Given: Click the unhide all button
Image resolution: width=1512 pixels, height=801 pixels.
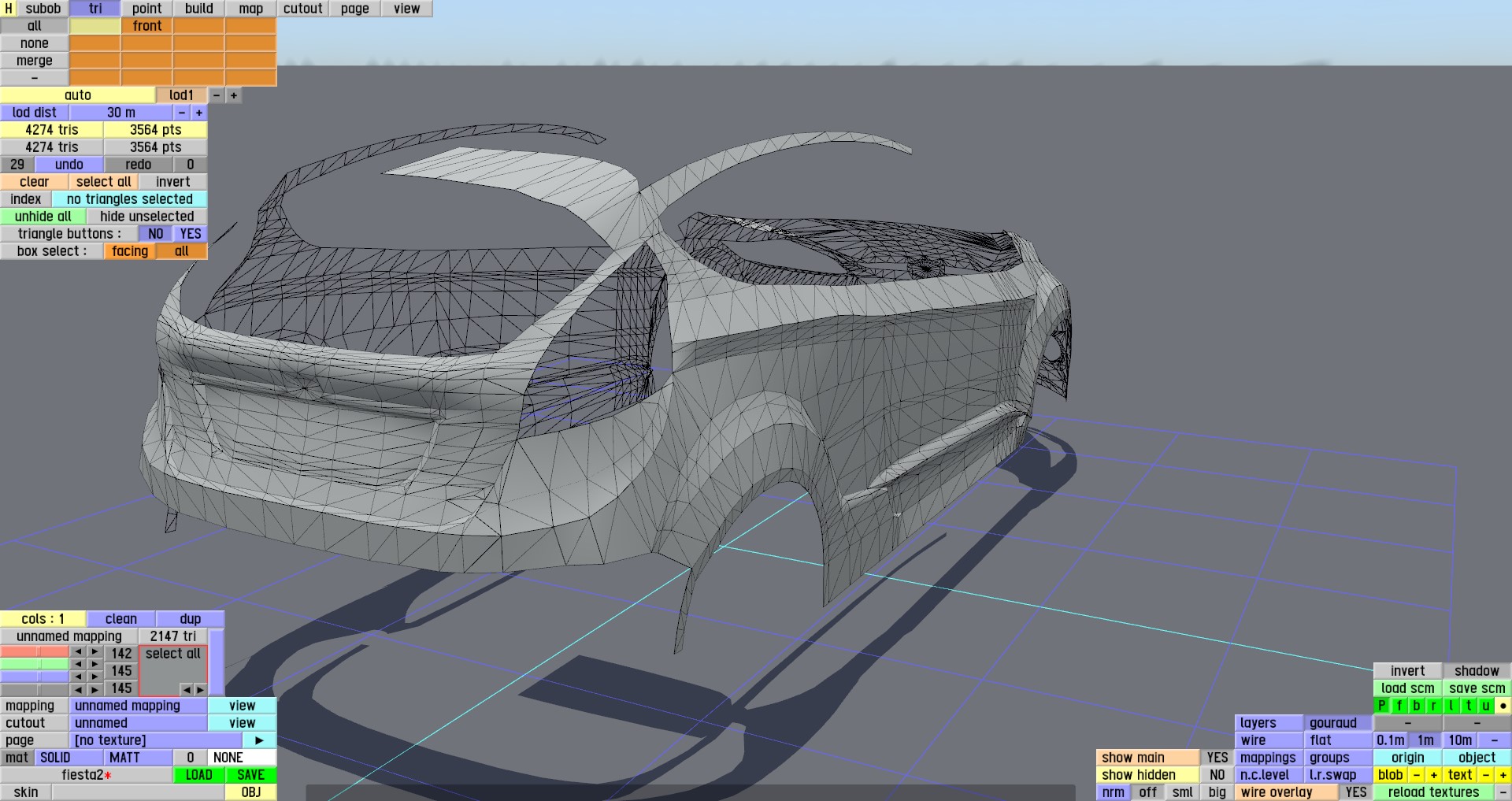Looking at the screenshot, I should point(43,217).
